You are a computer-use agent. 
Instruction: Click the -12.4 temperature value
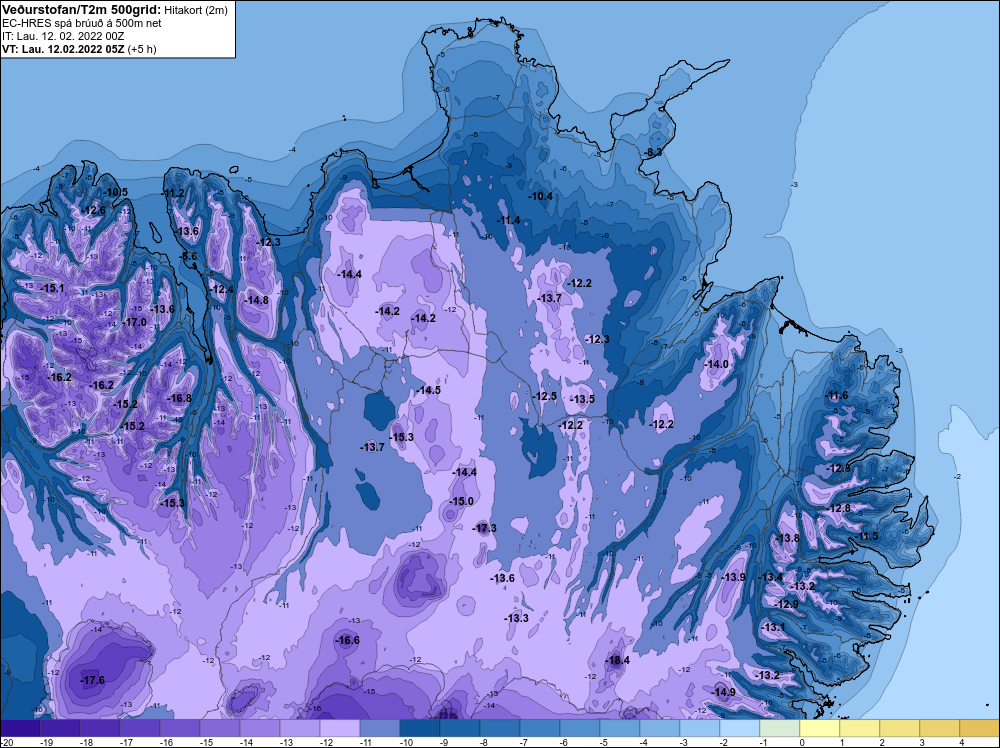pos(222,289)
